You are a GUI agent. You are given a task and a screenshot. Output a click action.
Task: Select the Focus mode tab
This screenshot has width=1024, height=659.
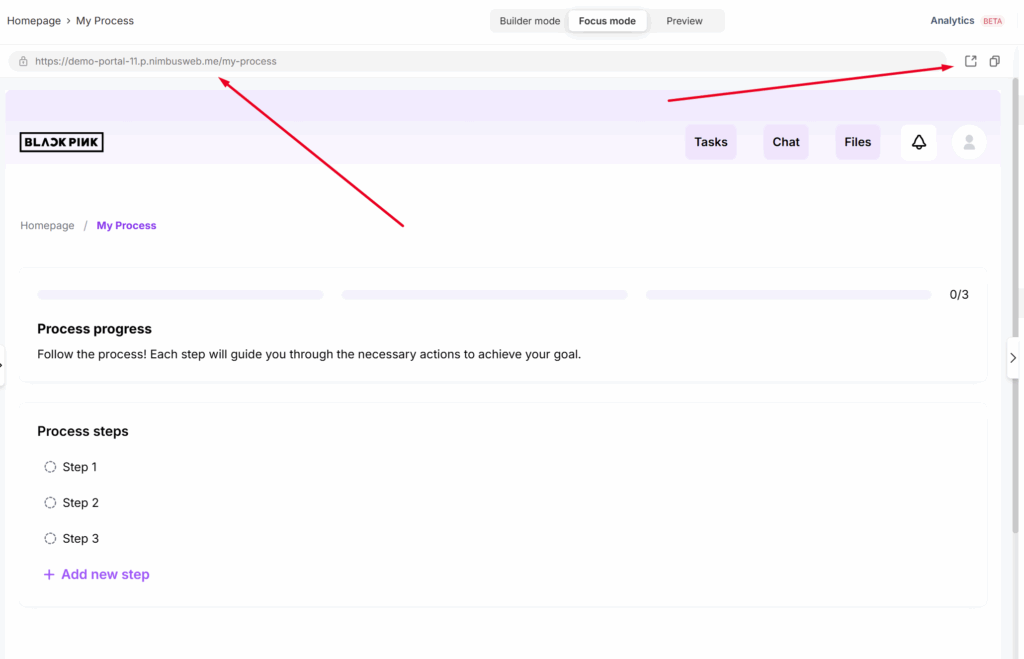click(x=607, y=21)
